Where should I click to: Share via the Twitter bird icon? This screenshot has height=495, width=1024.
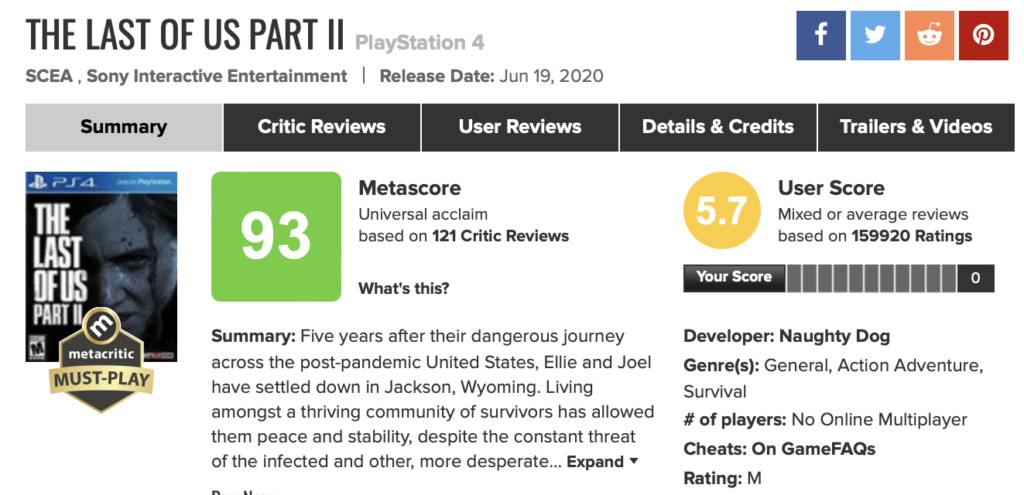[x=875, y=35]
